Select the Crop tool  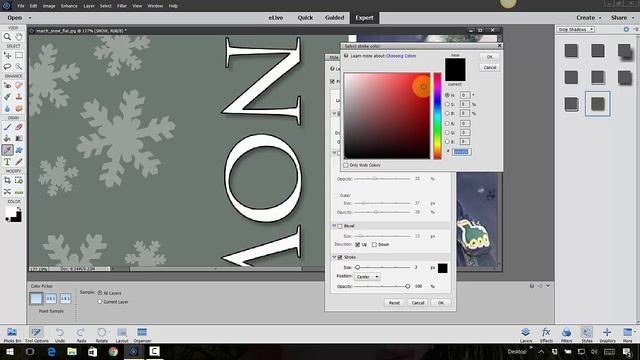tap(7, 180)
